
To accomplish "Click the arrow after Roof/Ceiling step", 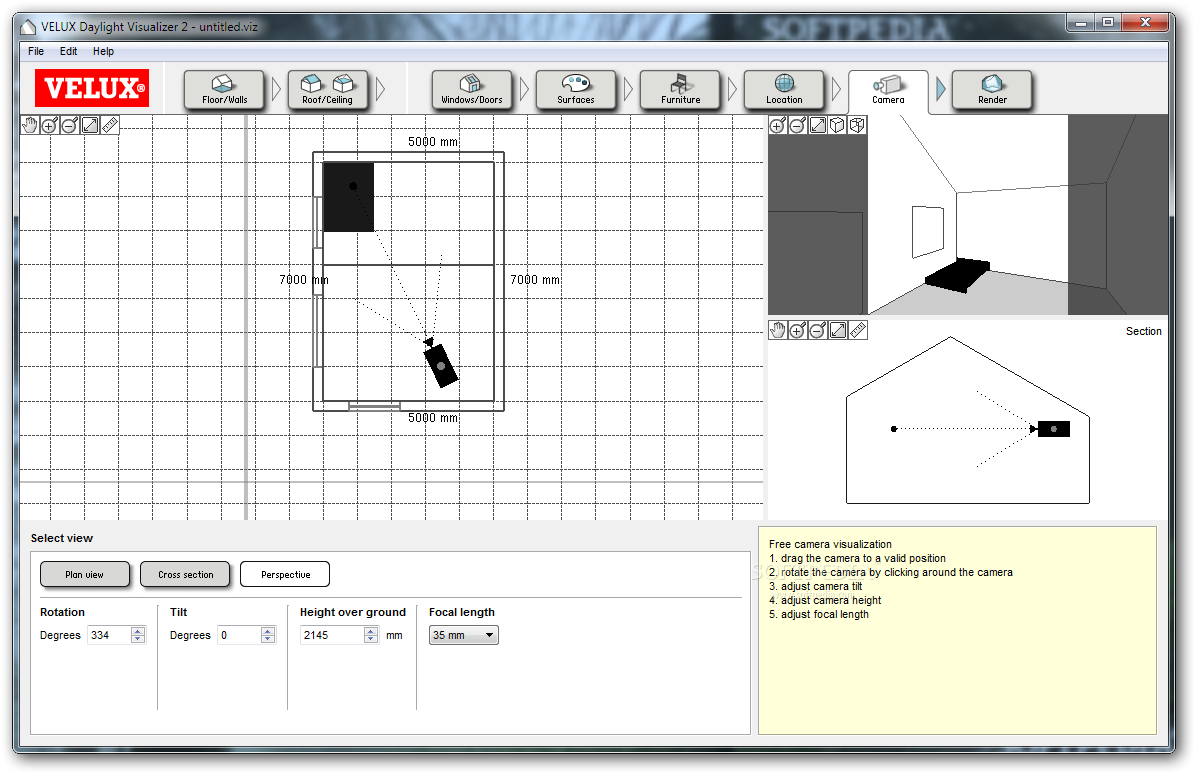I will [x=380, y=89].
